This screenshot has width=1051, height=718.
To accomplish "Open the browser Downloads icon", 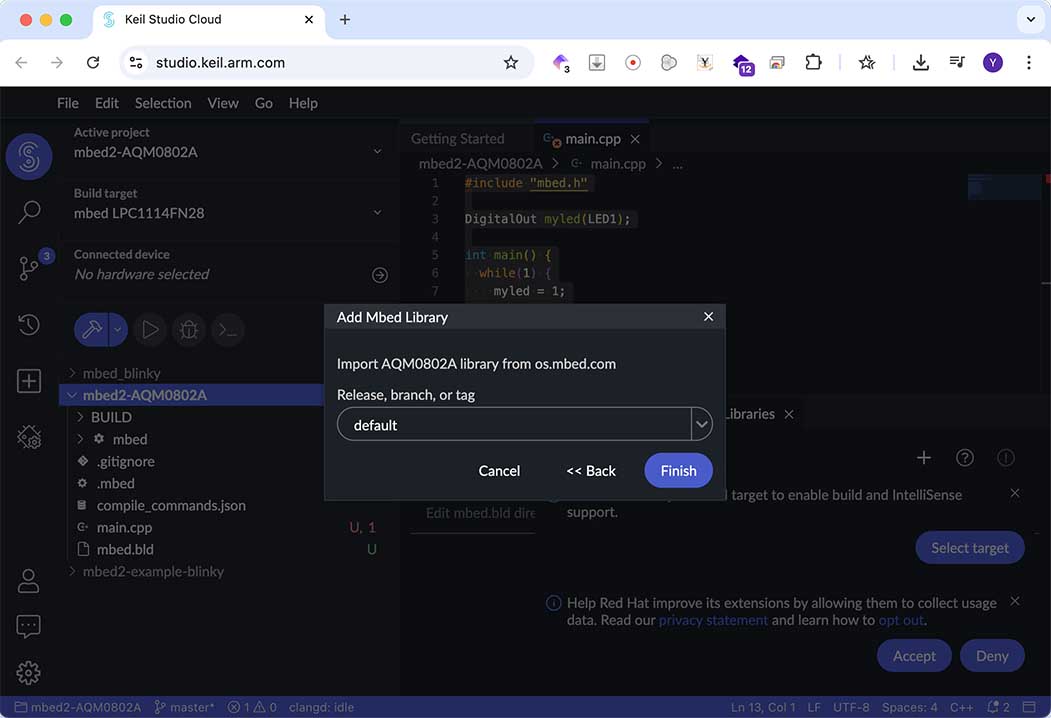I will click(920, 62).
